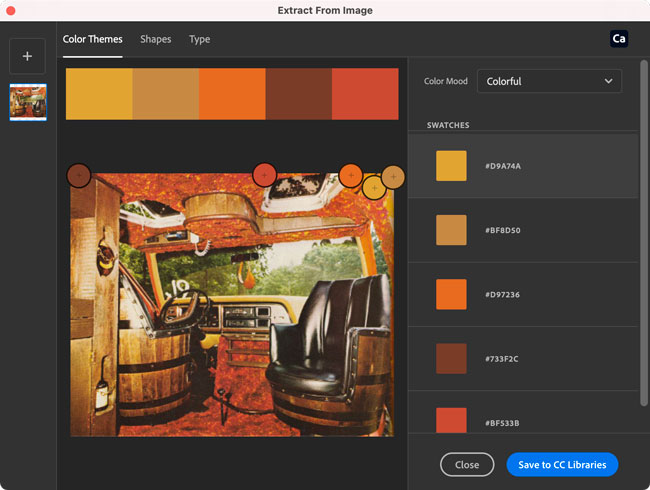Select the van interior image thumbnail

28,102
